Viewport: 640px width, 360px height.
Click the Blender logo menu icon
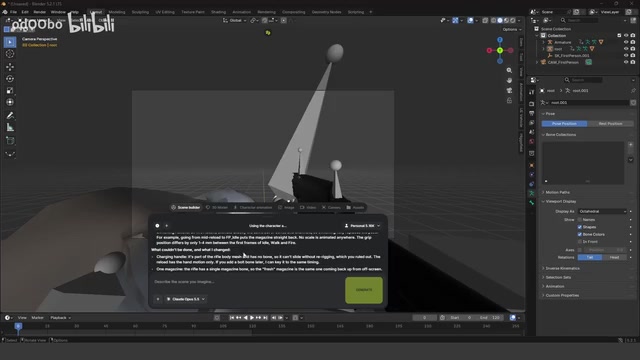5,12
